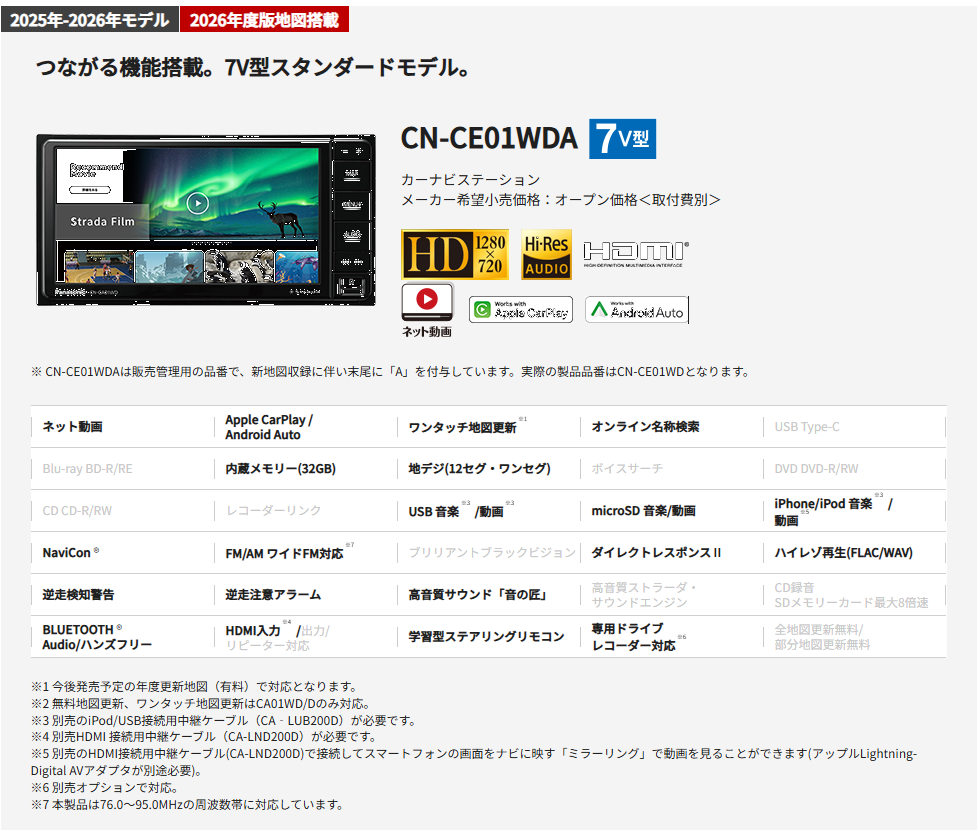
Task: Click the greyed ボイスサーチ cell
Action: click(672, 469)
